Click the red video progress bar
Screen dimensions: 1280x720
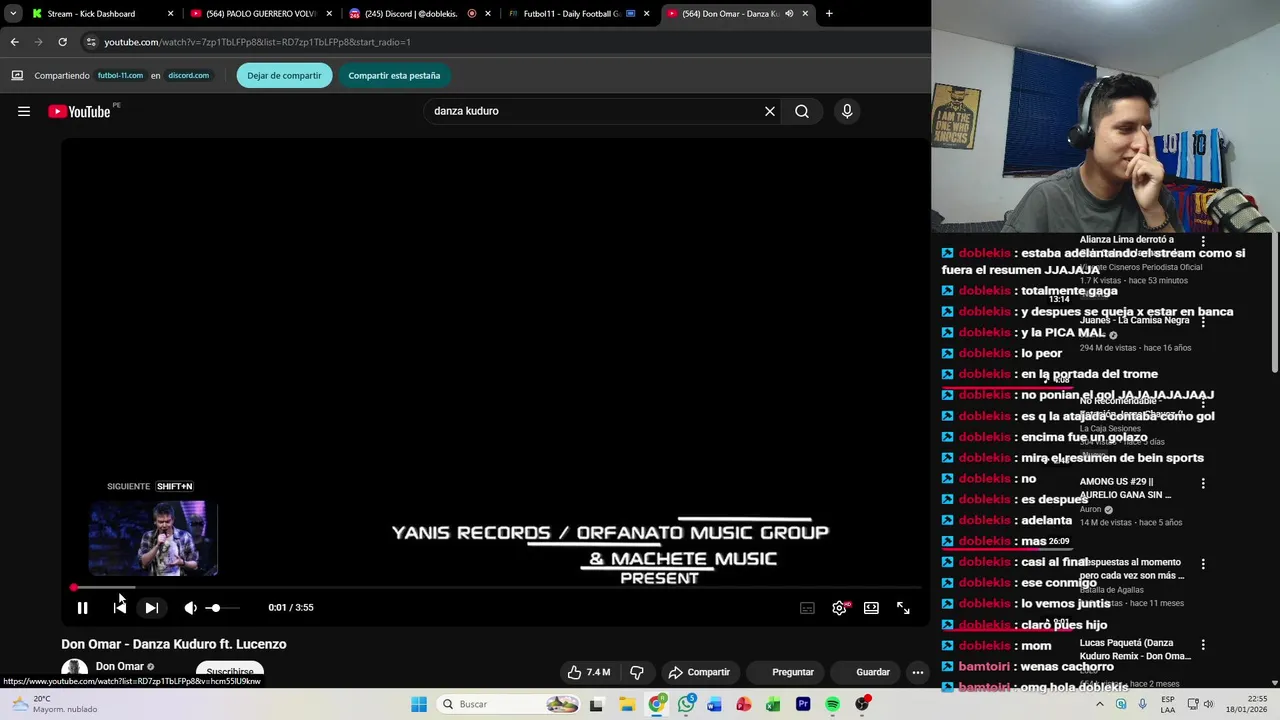(x=495, y=587)
